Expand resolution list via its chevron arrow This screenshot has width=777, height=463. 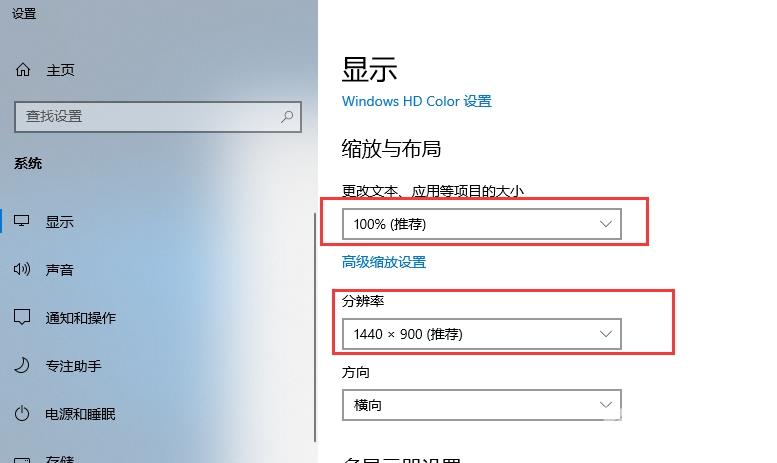click(606, 334)
